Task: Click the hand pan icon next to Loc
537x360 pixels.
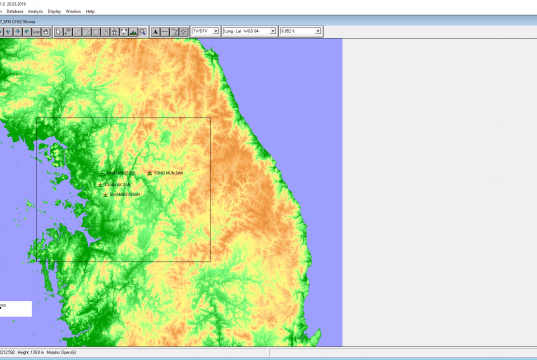Action: click(x=46, y=32)
